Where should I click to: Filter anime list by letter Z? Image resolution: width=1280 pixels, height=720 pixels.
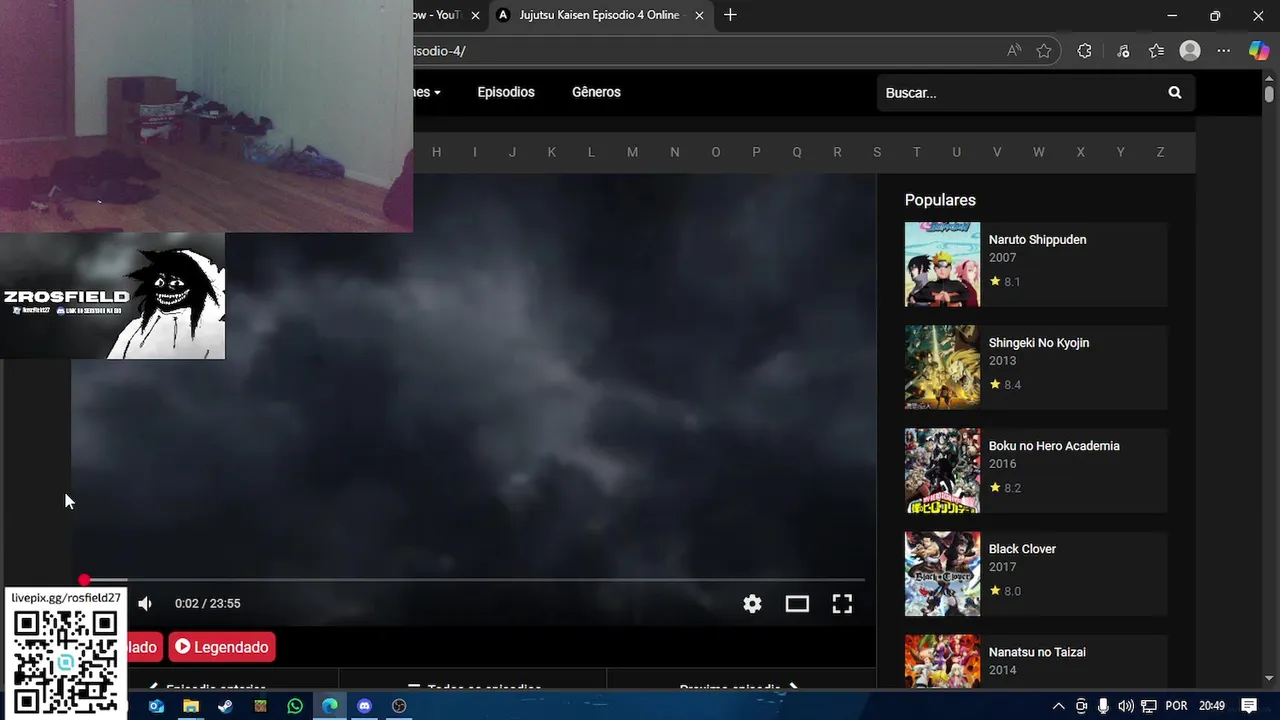(x=1160, y=152)
